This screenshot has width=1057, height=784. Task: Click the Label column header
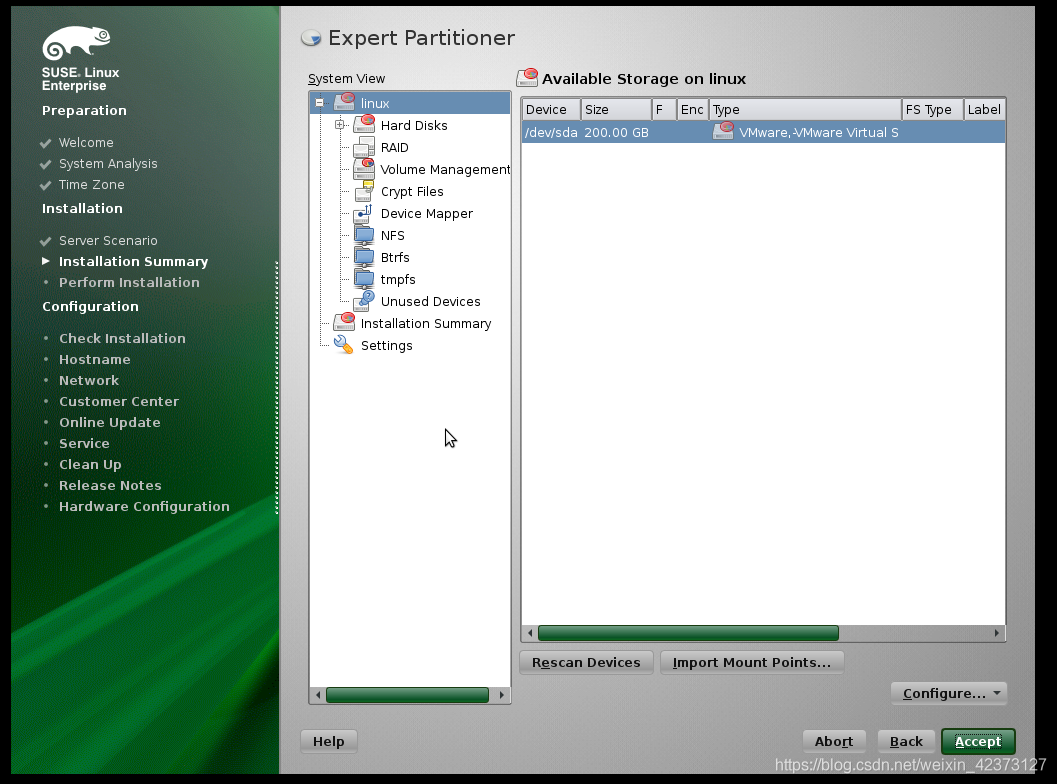click(x=984, y=109)
